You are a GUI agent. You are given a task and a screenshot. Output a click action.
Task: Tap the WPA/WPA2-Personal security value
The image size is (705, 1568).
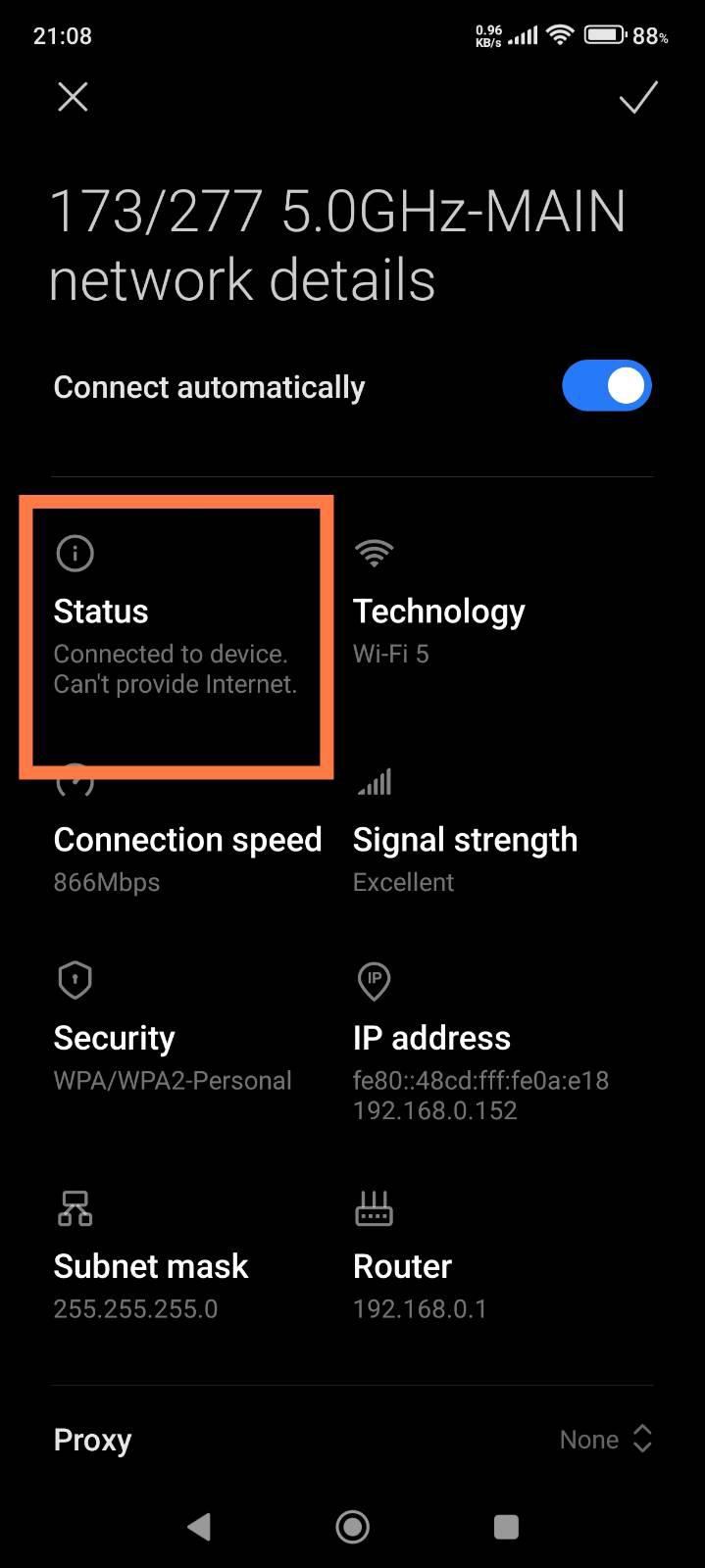click(173, 1081)
